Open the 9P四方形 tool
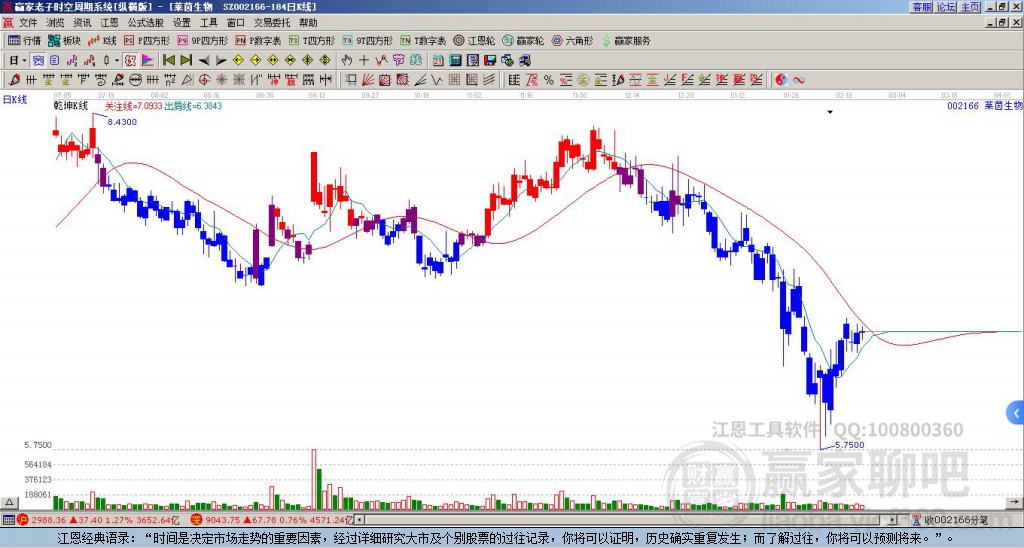 click(x=202, y=40)
